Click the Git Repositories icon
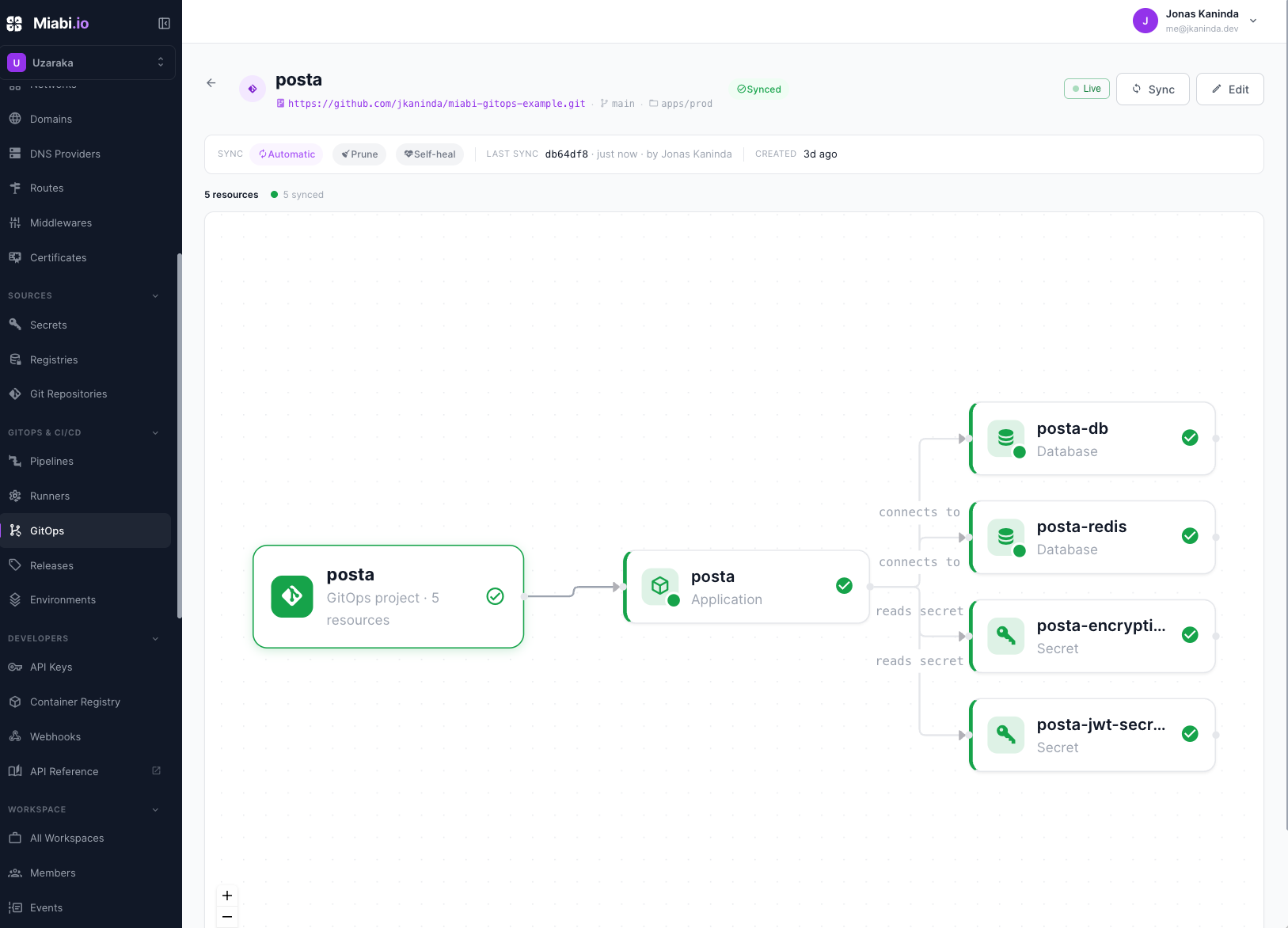This screenshot has height=928, width=1288. point(15,394)
